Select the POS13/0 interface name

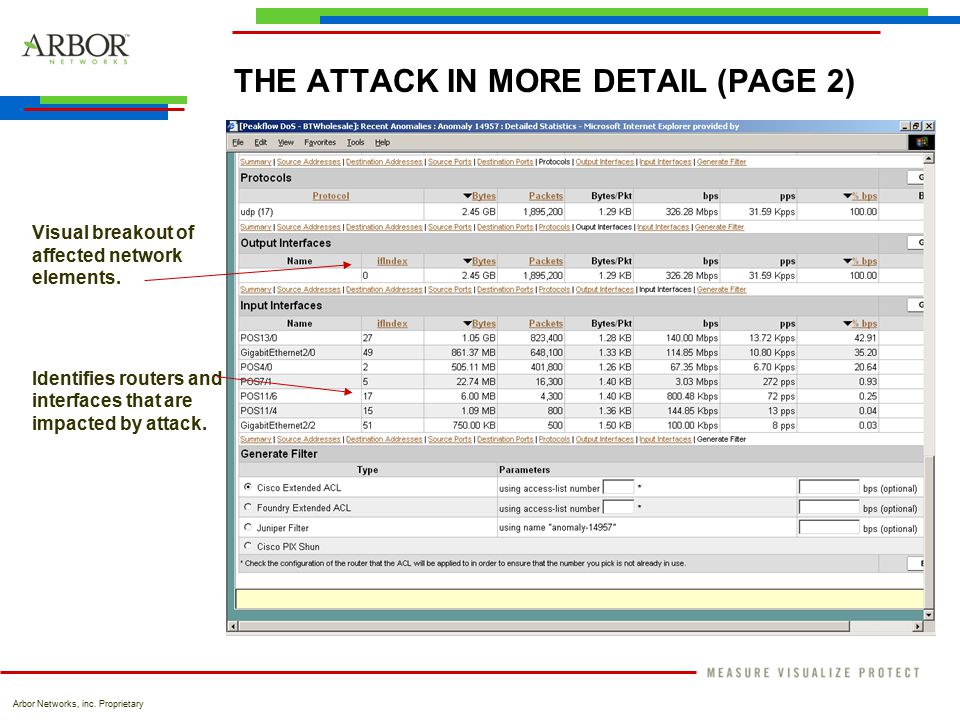coord(258,338)
